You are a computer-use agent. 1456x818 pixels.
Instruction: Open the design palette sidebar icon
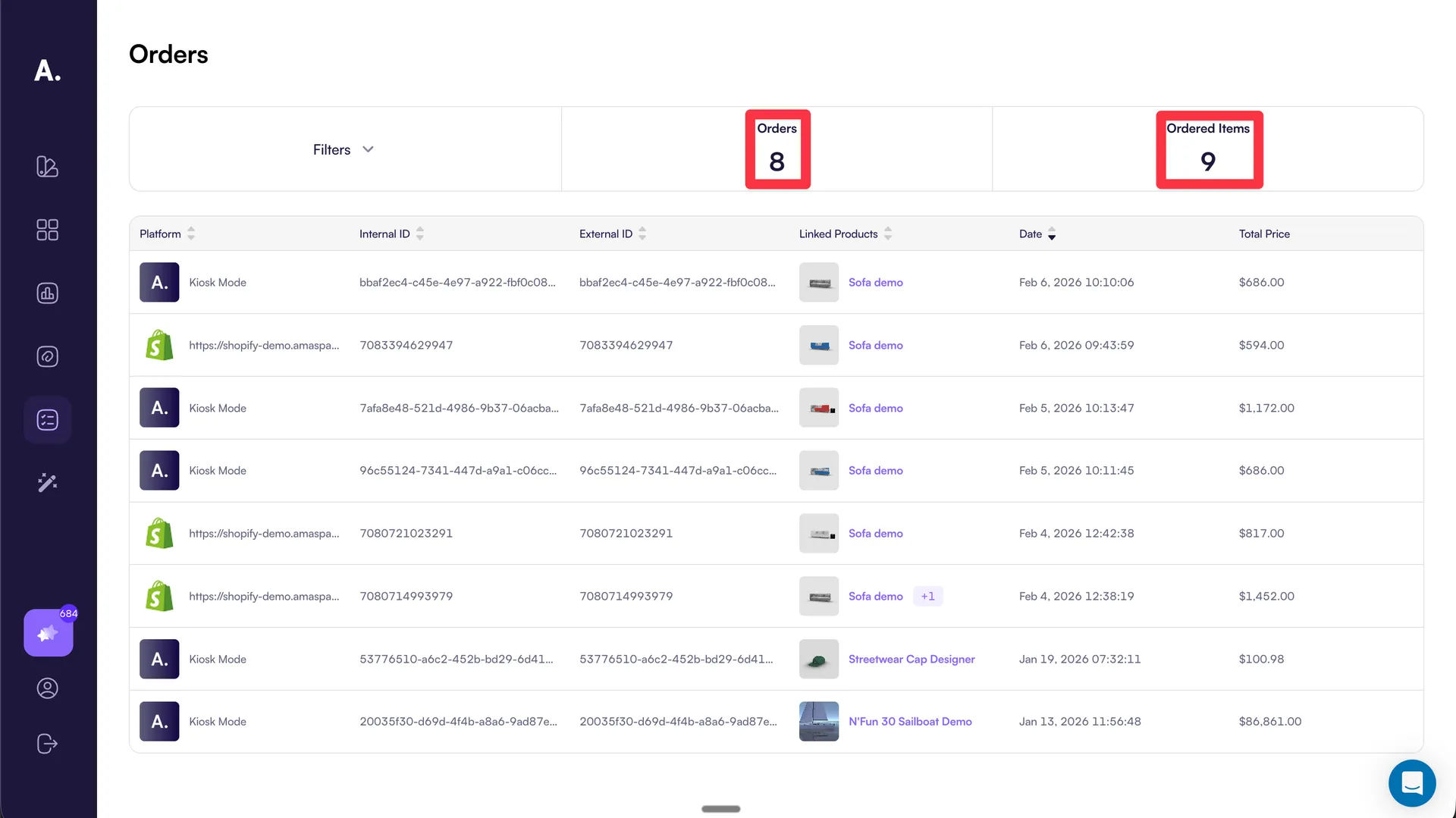coord(47,167)
